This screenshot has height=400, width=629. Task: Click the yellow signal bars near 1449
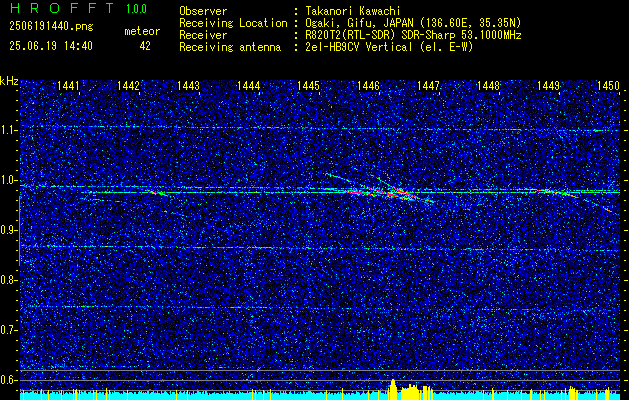571,393
